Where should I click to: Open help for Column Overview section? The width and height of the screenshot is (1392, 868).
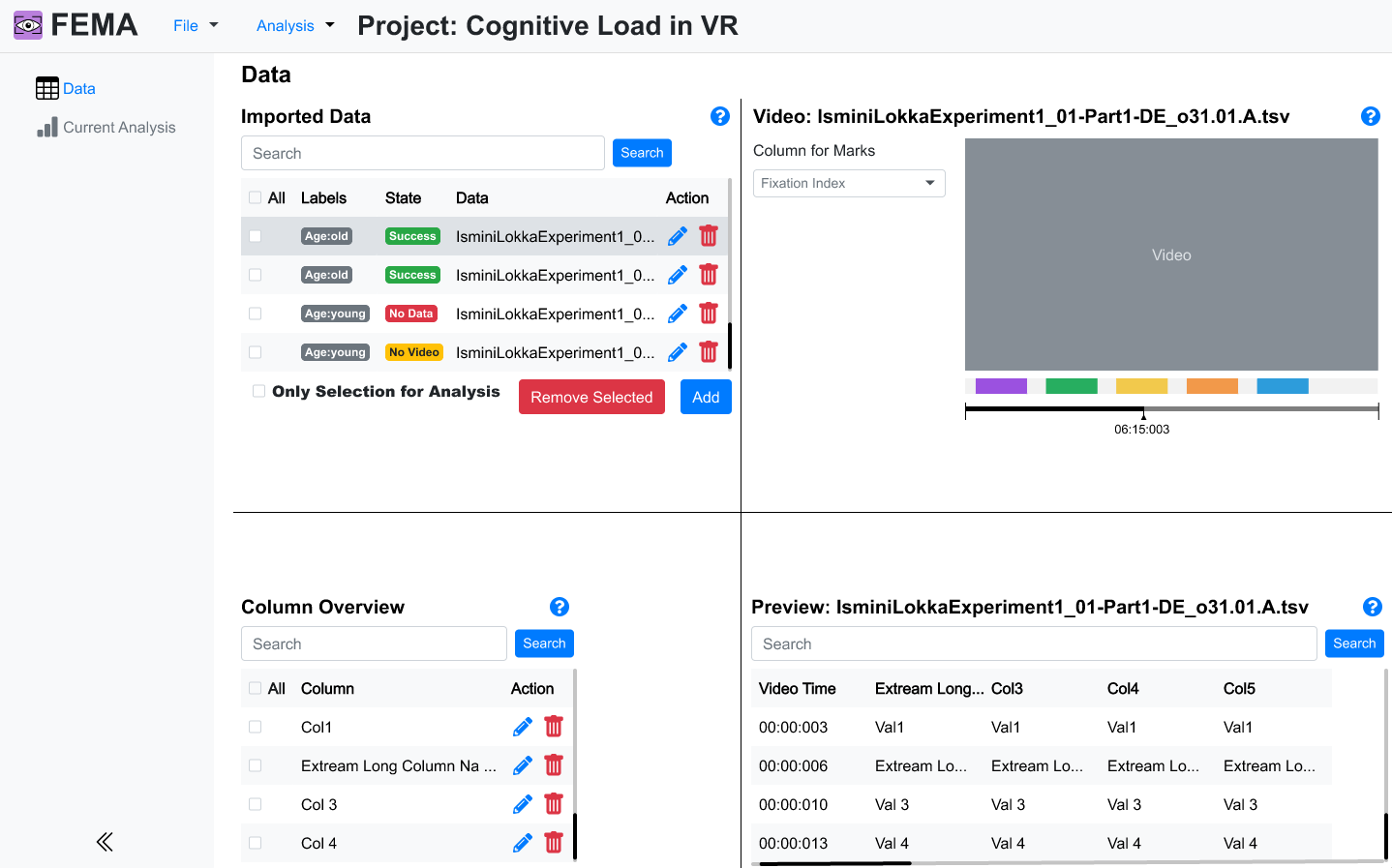(560, 607)
